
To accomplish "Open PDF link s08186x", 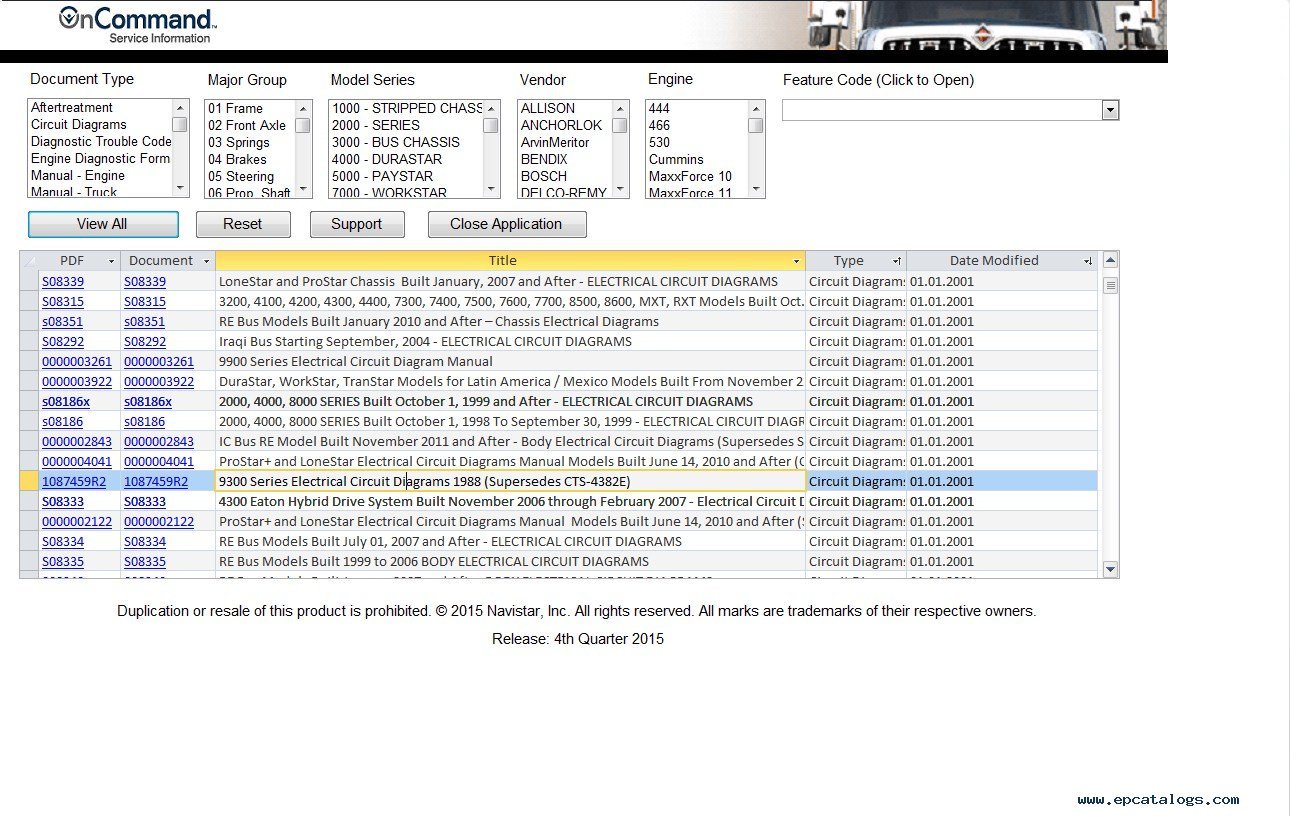I will pyautogui.click(x=66, y=402).
